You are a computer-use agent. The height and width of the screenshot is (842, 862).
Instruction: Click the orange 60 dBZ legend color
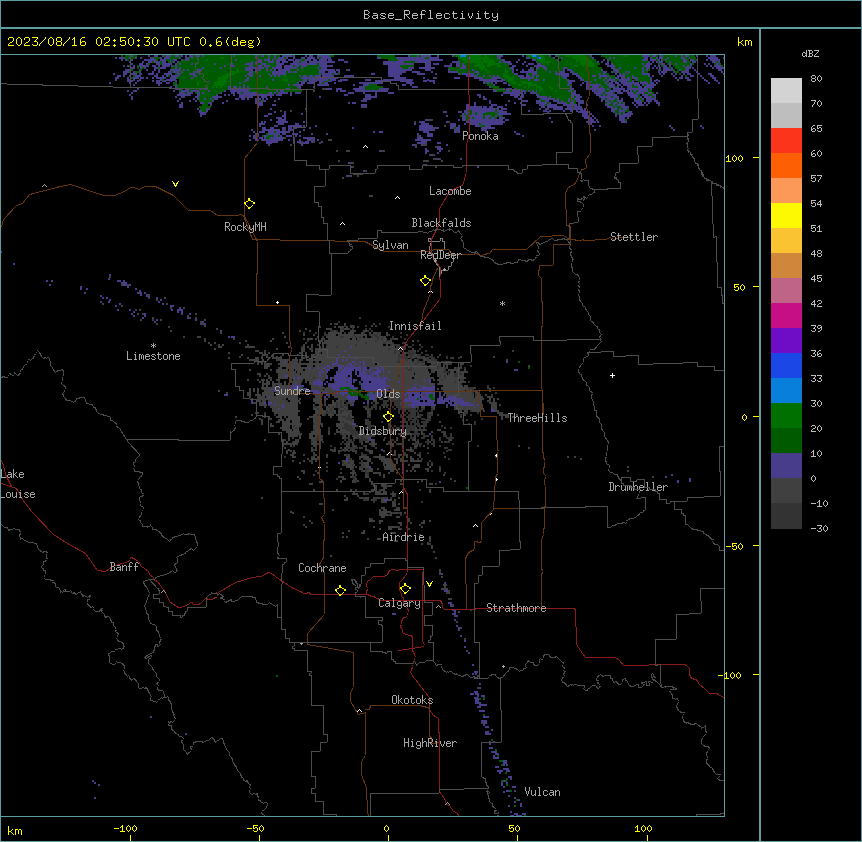tap(786, 165)
